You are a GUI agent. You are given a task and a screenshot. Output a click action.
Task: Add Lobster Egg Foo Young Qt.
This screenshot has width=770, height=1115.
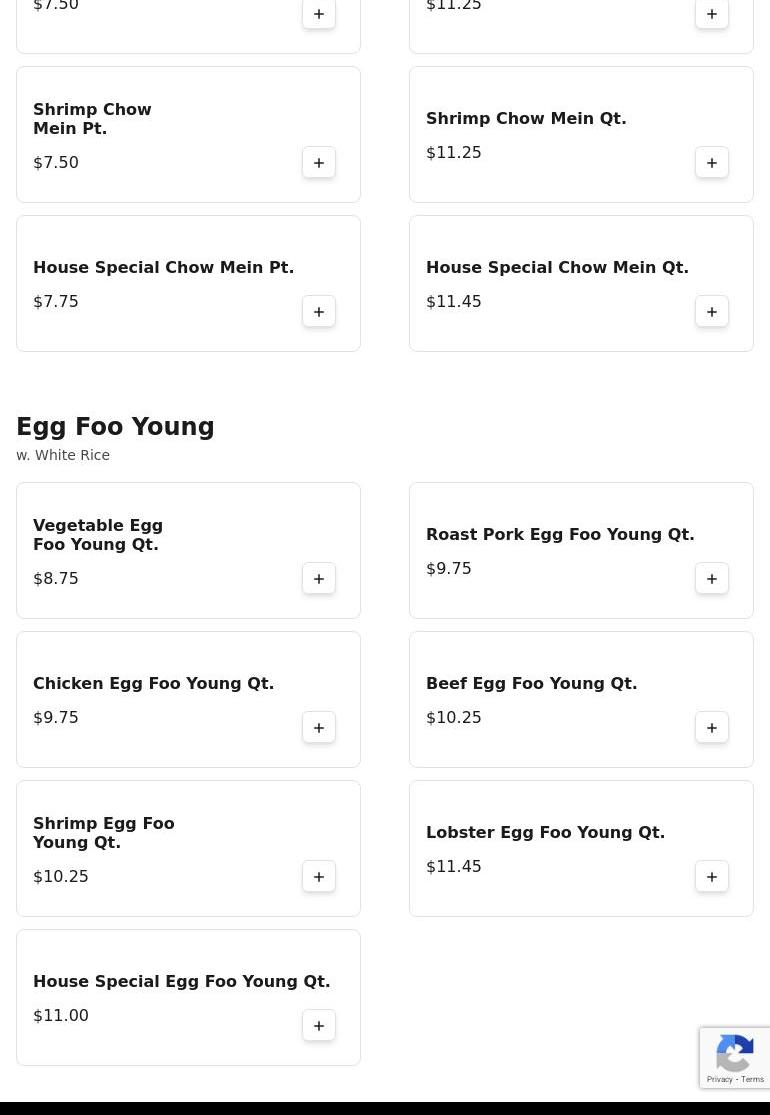tap(712, 877)
